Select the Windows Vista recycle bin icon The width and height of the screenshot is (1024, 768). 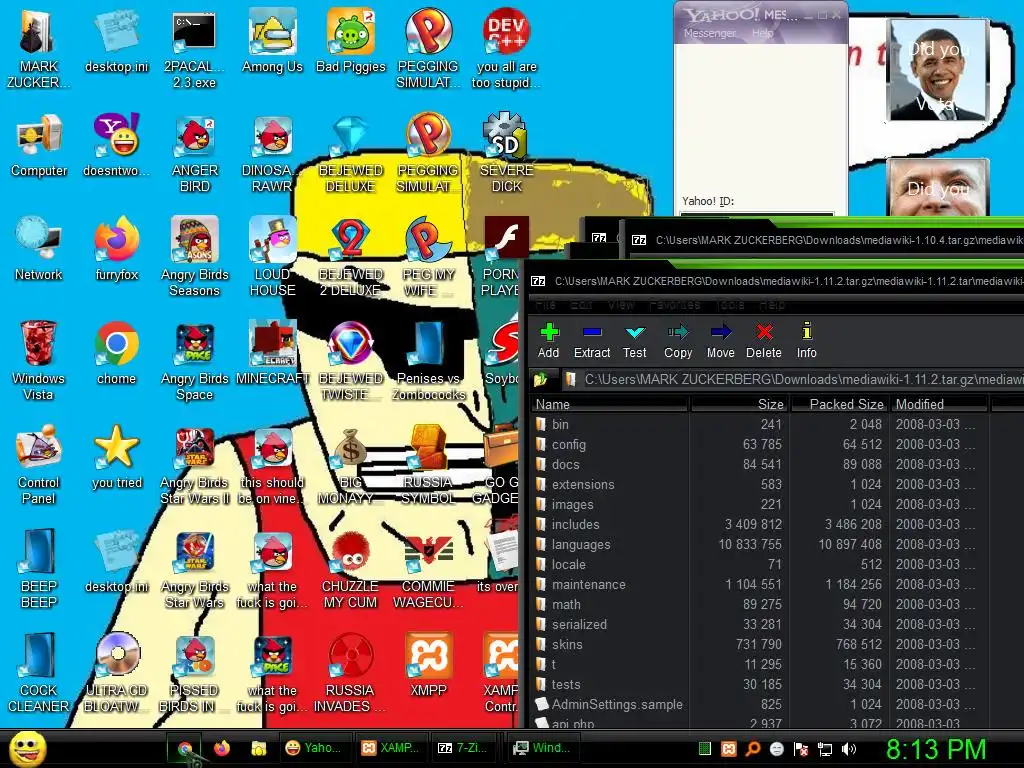point(39,360)
